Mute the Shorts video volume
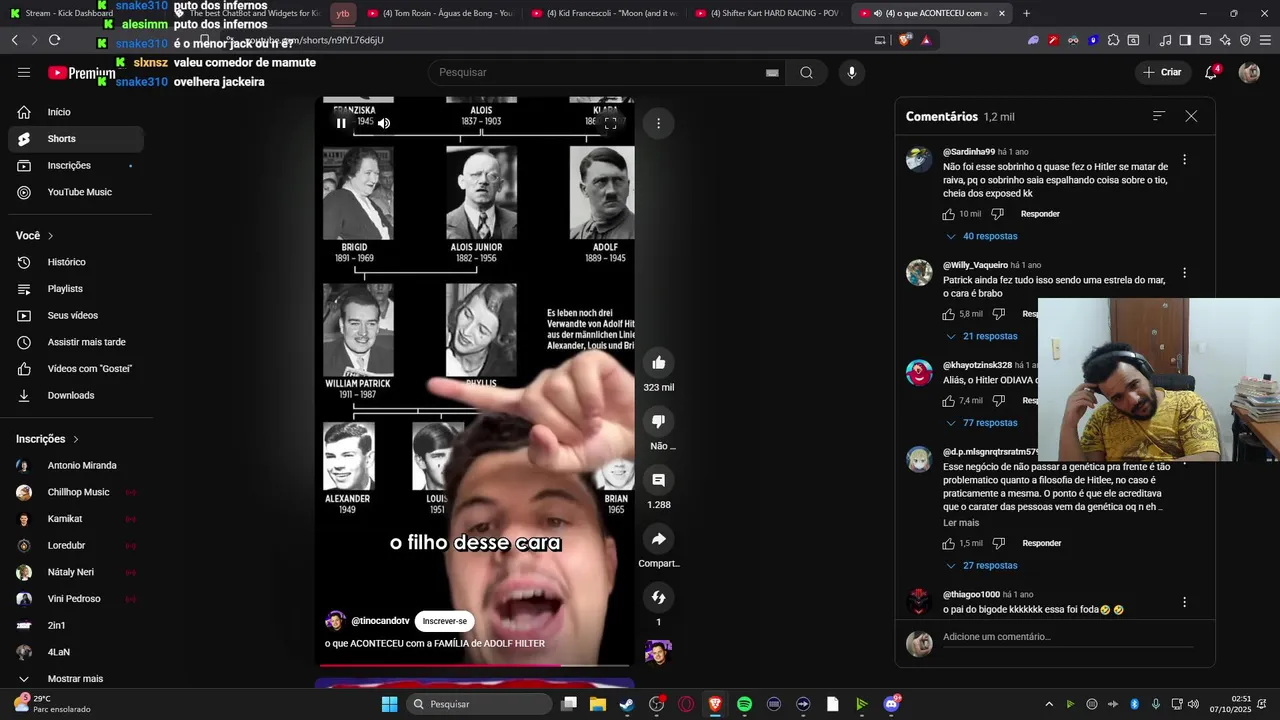 click(x=383, y=123)
